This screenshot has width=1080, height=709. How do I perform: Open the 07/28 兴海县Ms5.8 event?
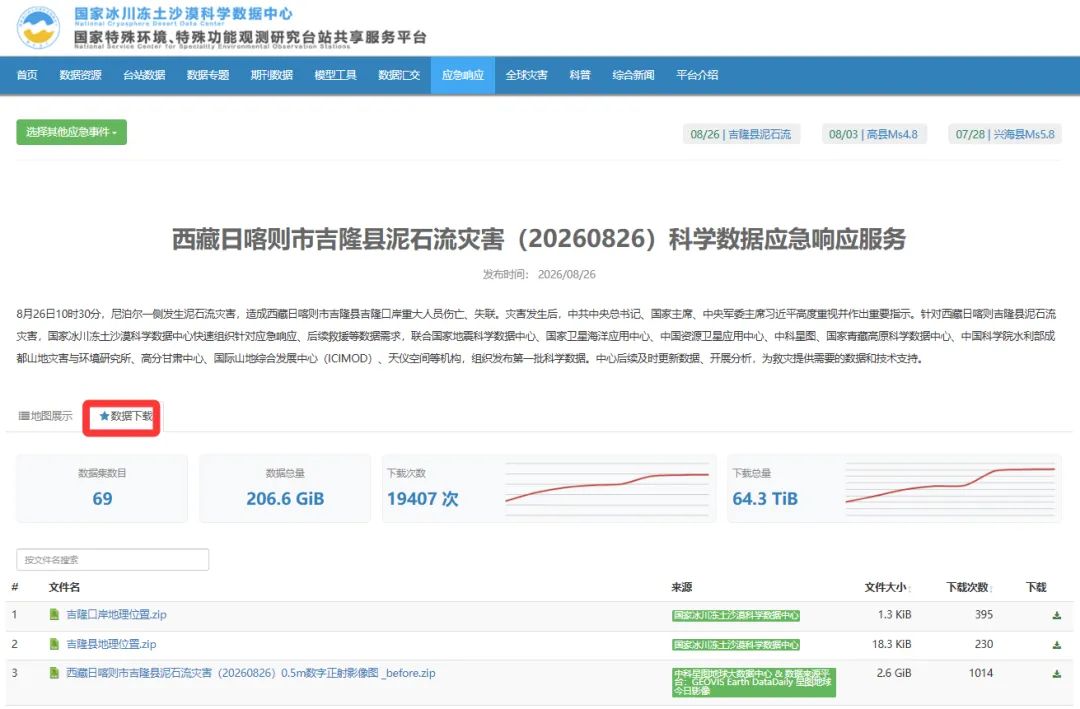coord(1005,134)
